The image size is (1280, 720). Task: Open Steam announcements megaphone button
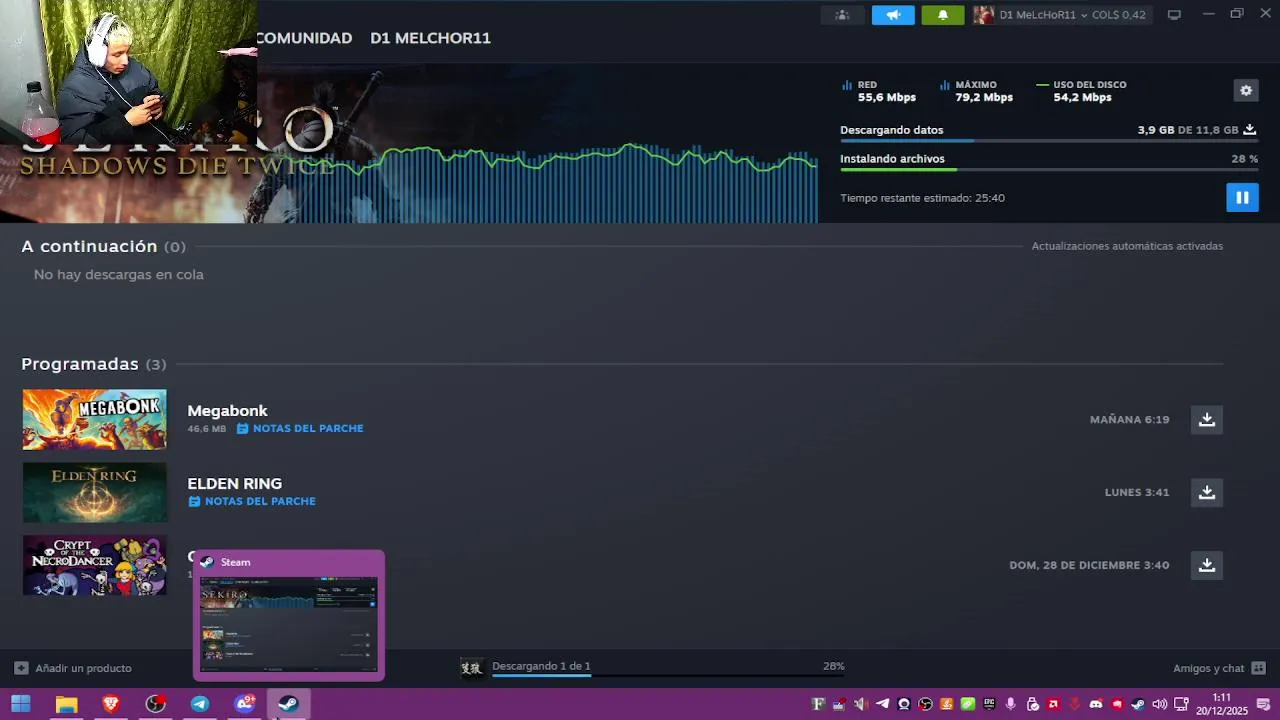click(893, 15)
